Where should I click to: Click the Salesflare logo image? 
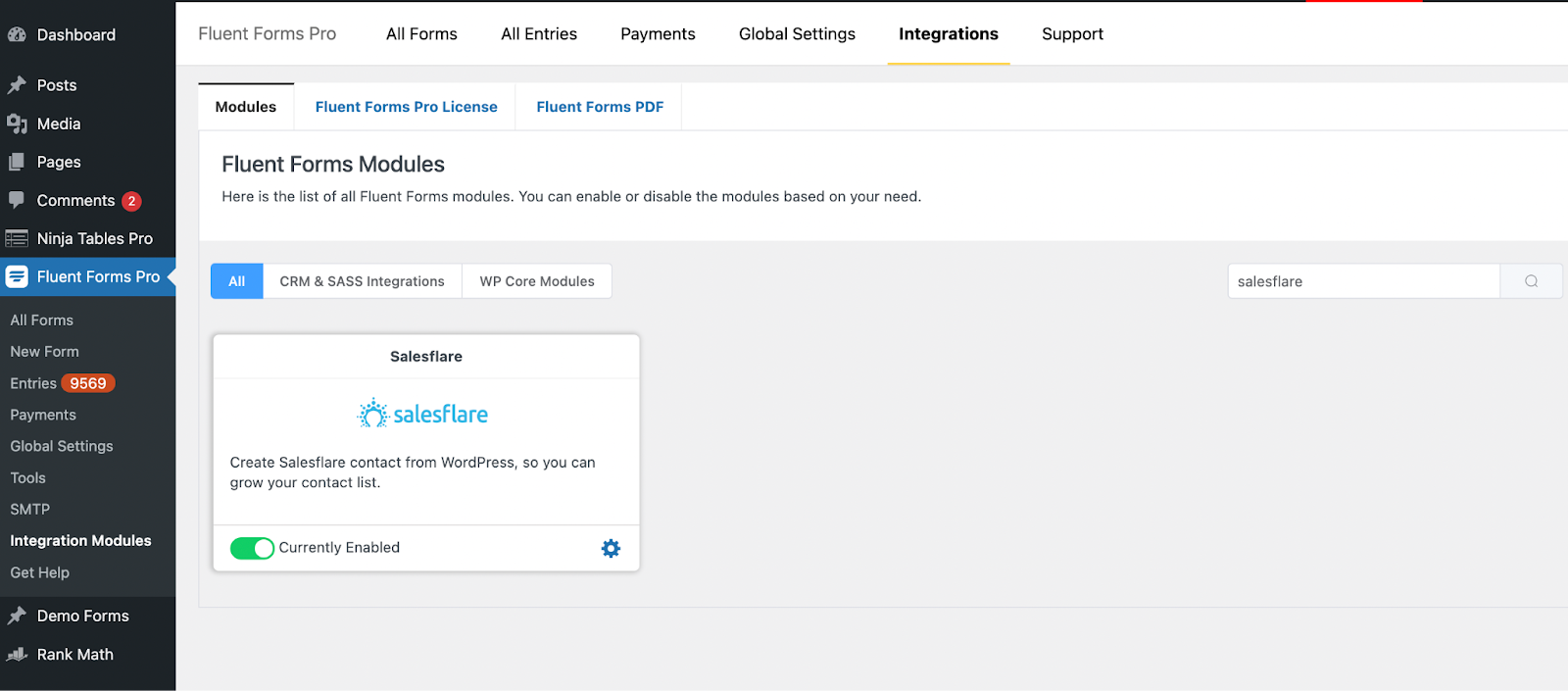point(422,414)
